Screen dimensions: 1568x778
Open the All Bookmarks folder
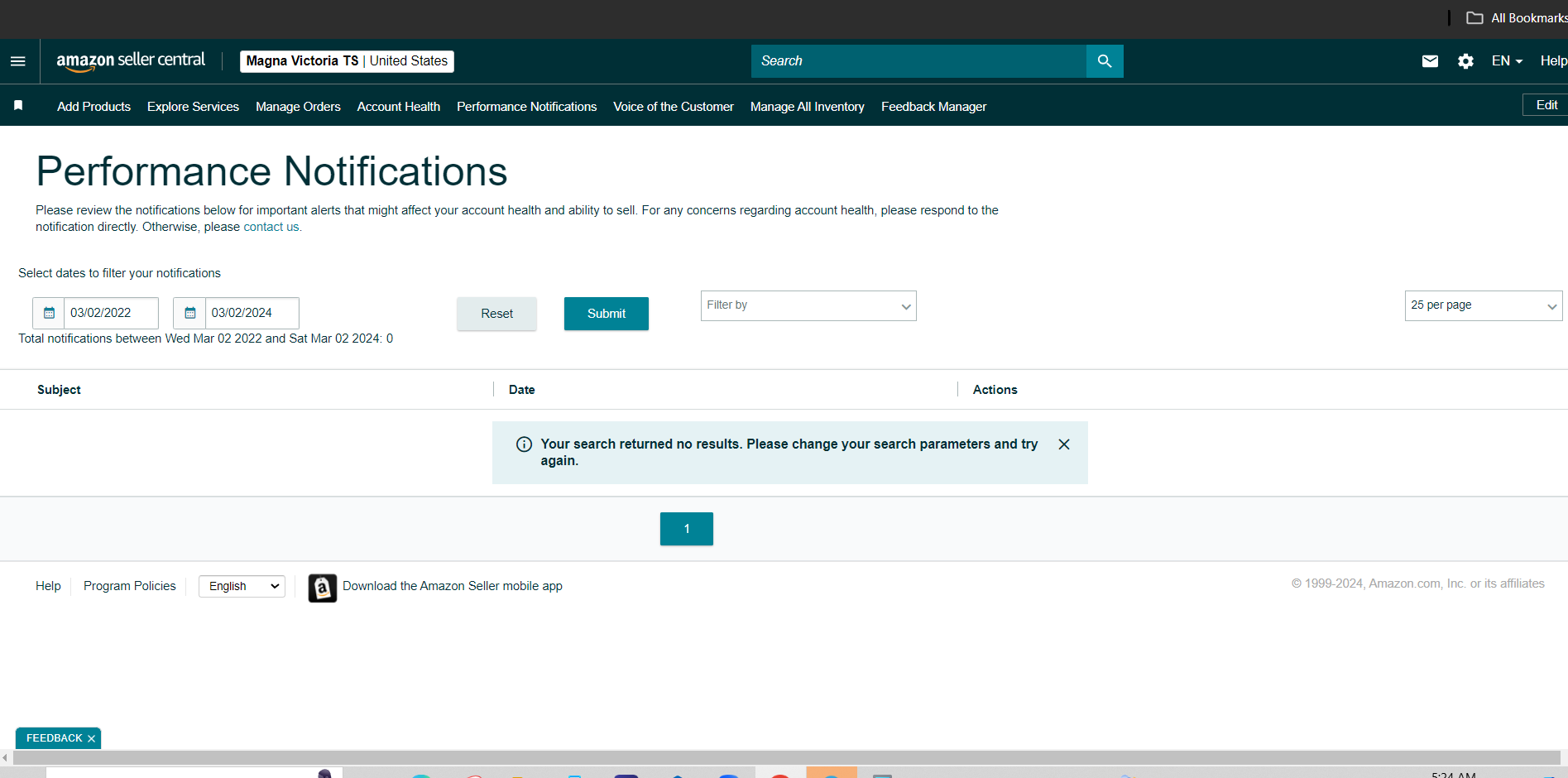point(1516,18)
